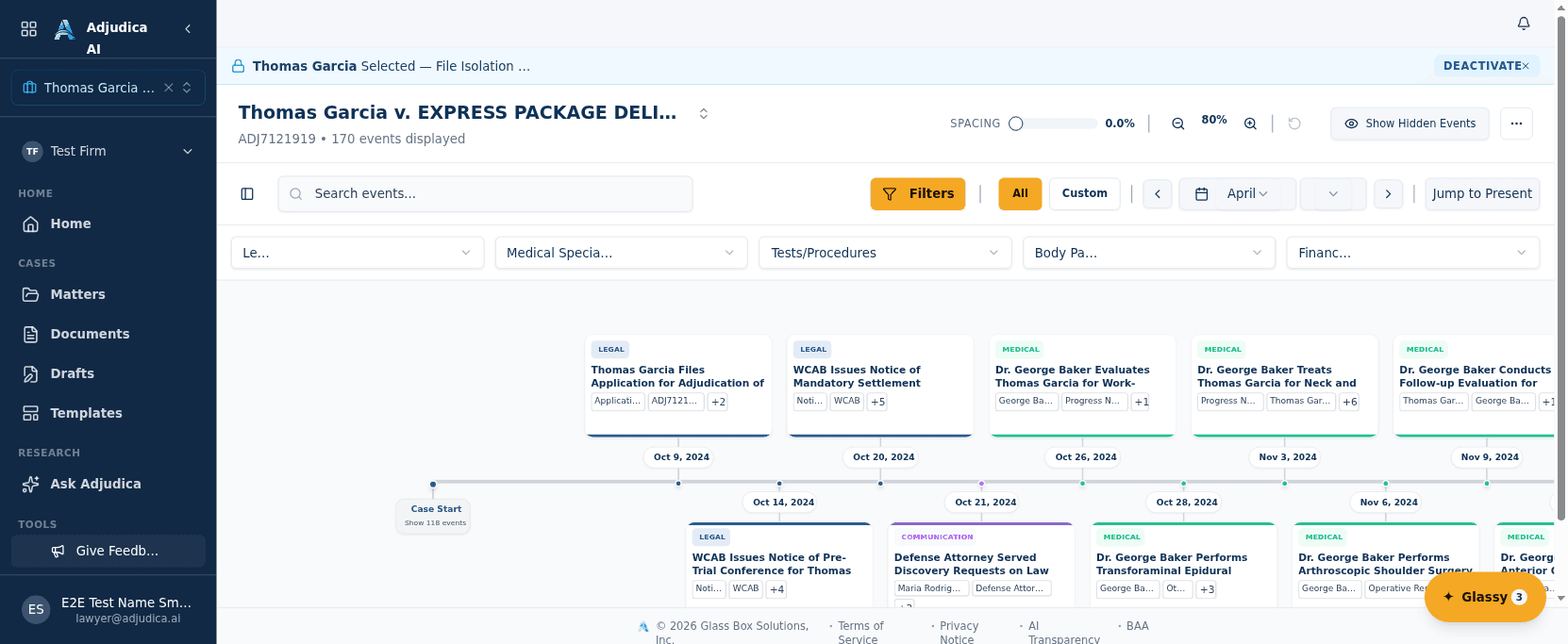
Task: Open BAA footer link
Action: [x=1138, y=626]
